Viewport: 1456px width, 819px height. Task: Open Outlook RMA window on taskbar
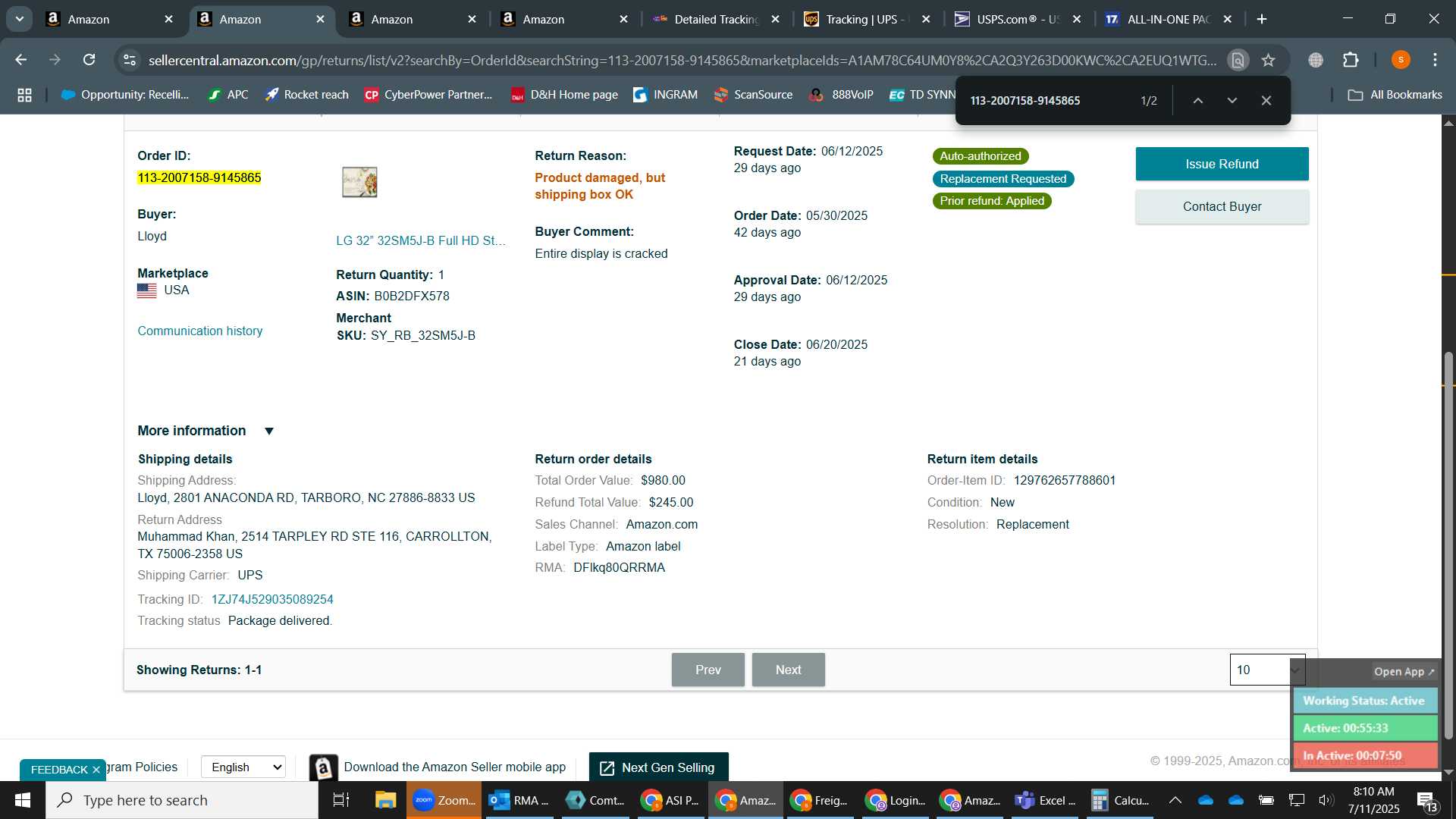[x=519, y=800]
